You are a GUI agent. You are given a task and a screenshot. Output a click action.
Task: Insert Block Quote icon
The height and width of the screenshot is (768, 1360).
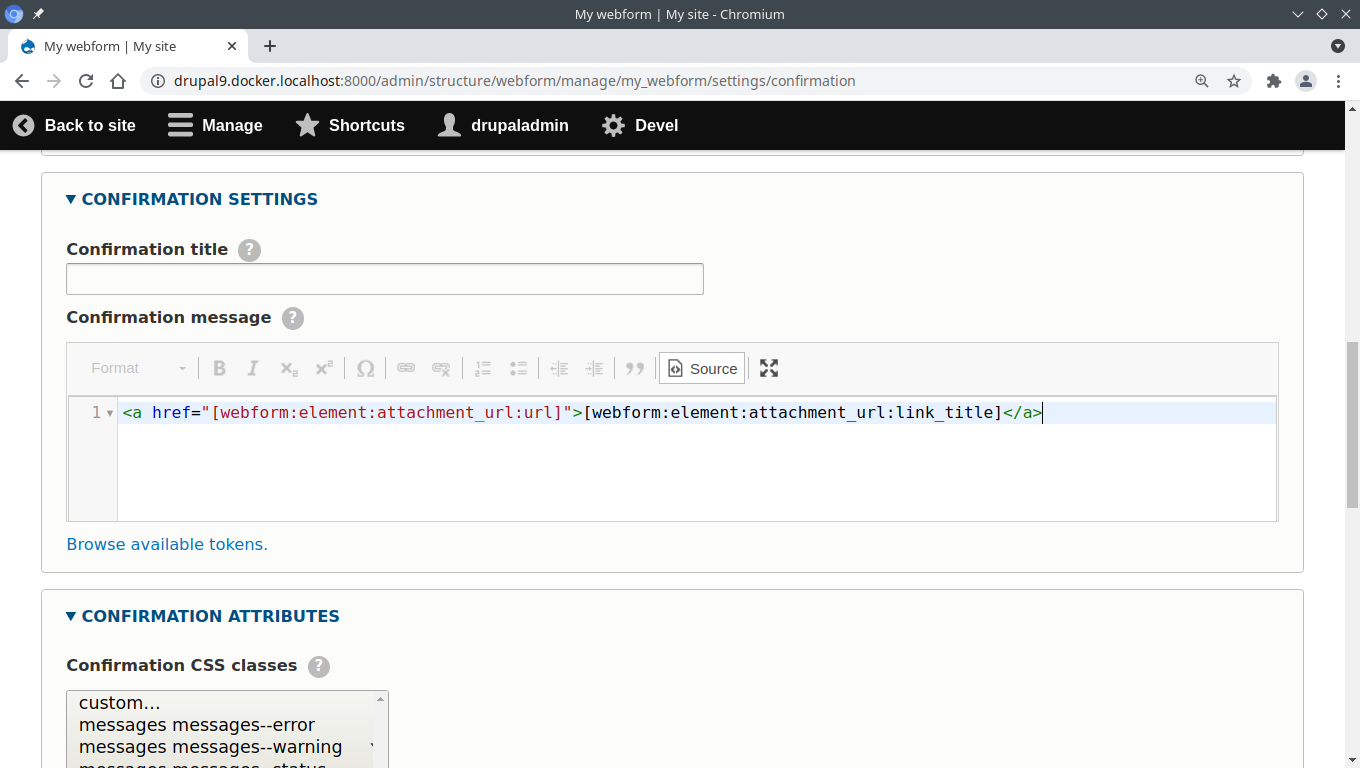[x=635, y=368]
